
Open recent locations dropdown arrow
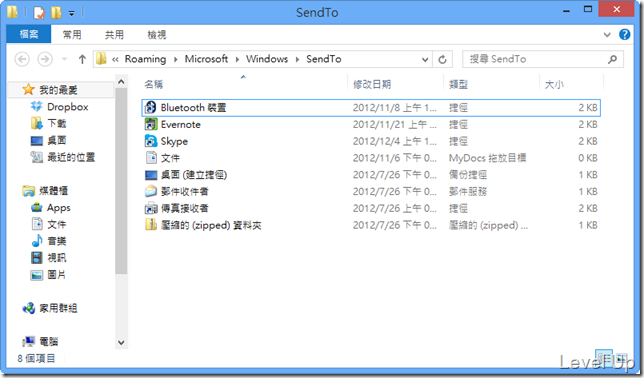(64, 59)
